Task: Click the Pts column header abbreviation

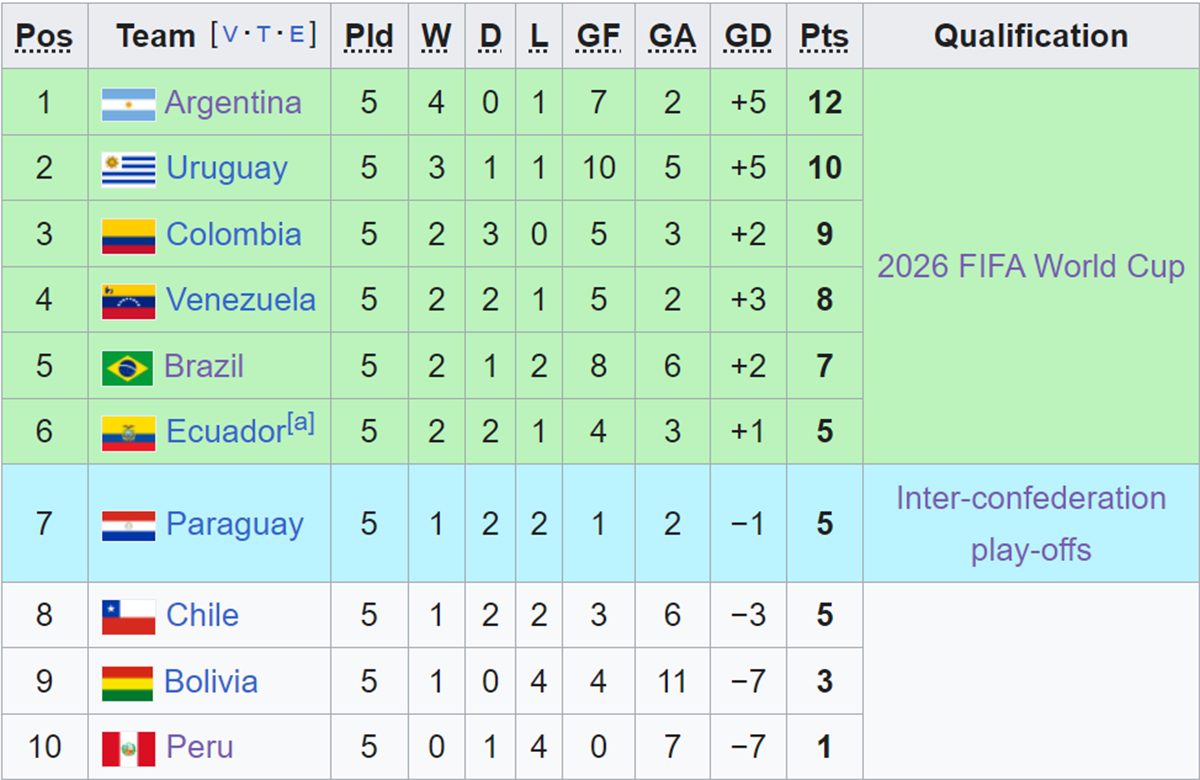Action: 824,37
